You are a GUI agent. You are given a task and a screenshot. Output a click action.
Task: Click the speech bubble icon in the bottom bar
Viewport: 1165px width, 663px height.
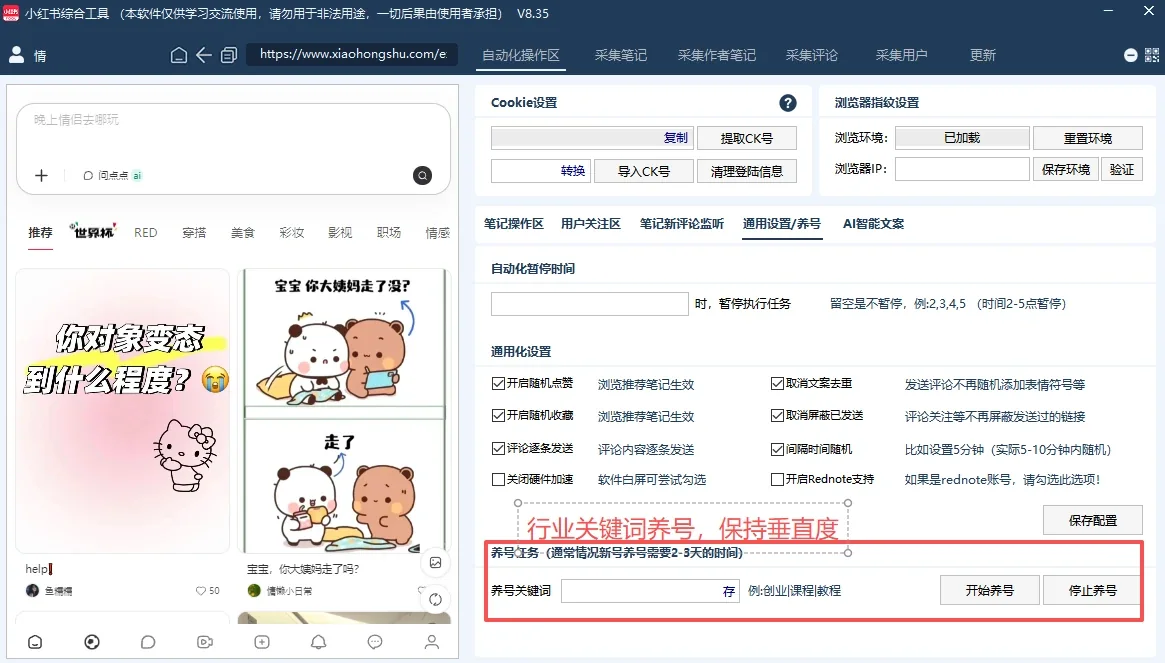tap(148, 641)
